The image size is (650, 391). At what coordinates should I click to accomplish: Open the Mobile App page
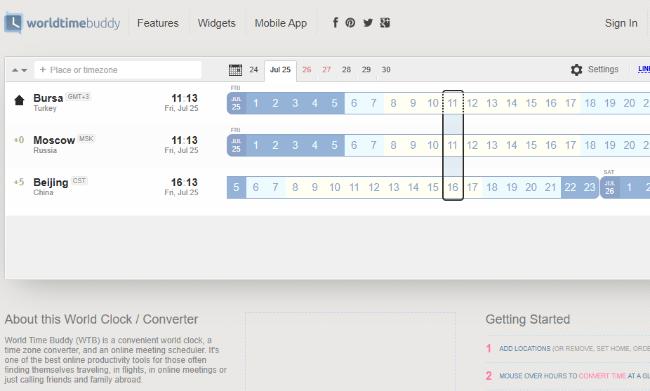click(x=281, y=23)
